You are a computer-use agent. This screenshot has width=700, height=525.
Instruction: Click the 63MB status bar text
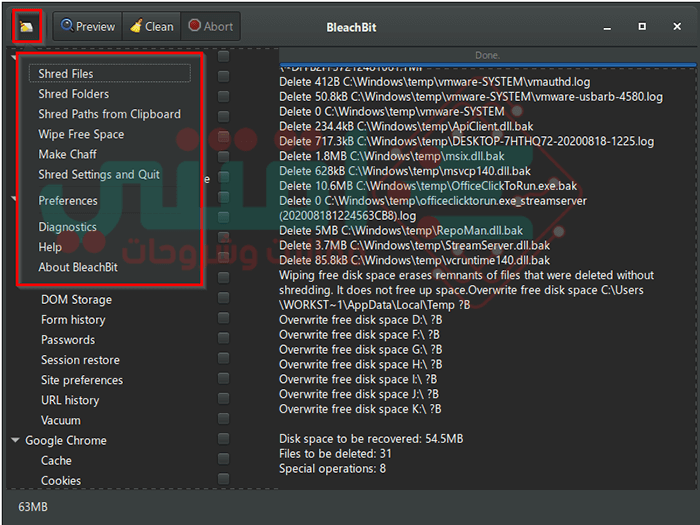coord(33,507)
